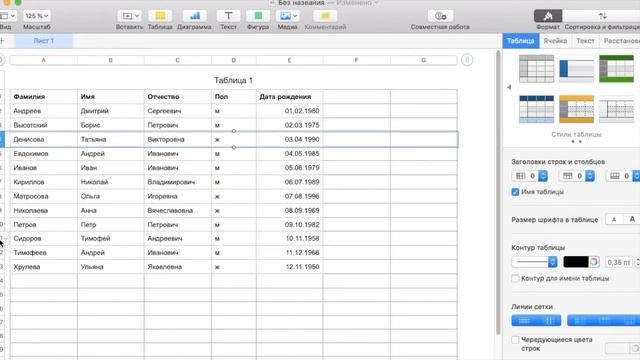Open the outline color wheel picker
Viewport: 640px width, 360px height.
coord(594,262)
